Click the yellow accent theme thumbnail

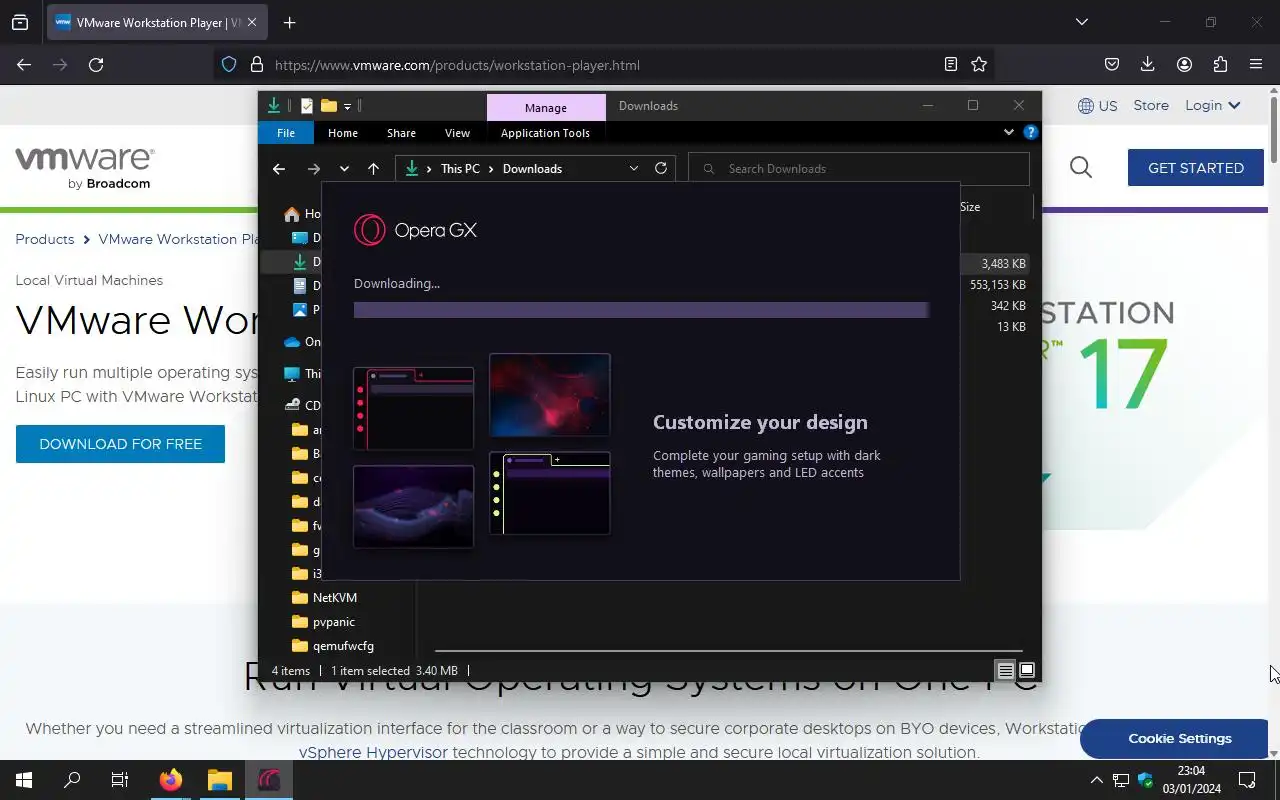(x=549, y=493)
